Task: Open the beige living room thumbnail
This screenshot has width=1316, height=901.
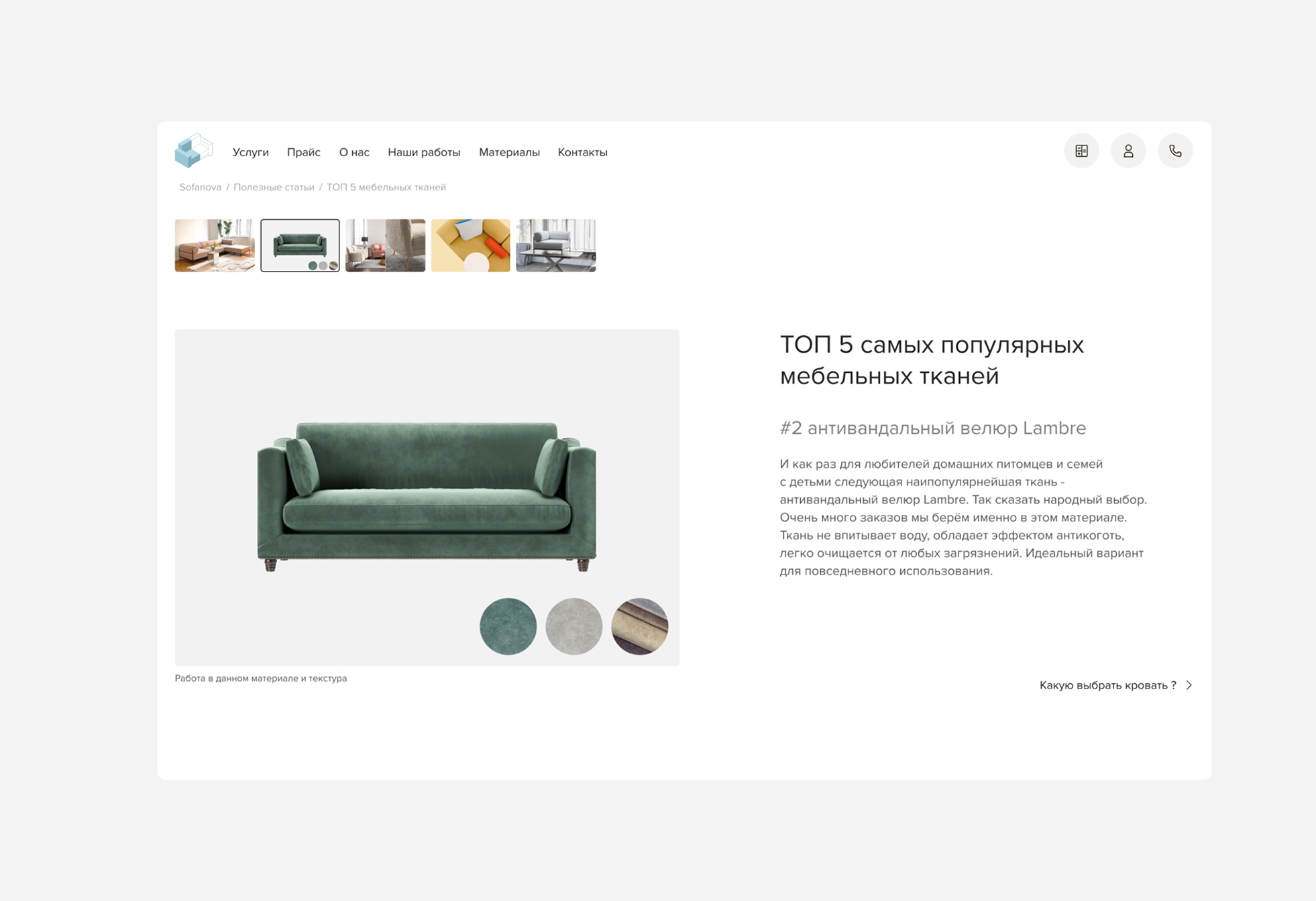Action: pos(215,245)
